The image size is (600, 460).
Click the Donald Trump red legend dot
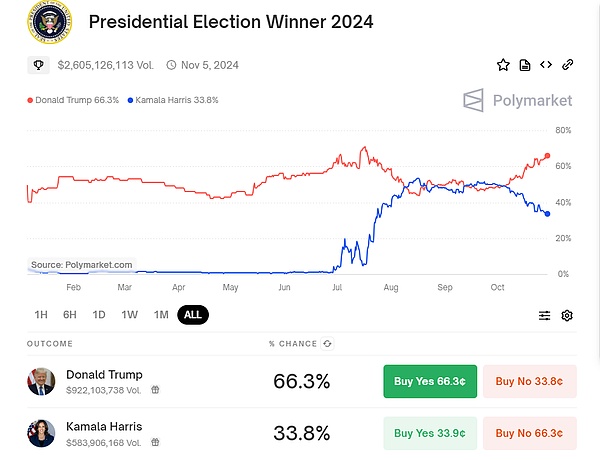(x=30, y=100)
